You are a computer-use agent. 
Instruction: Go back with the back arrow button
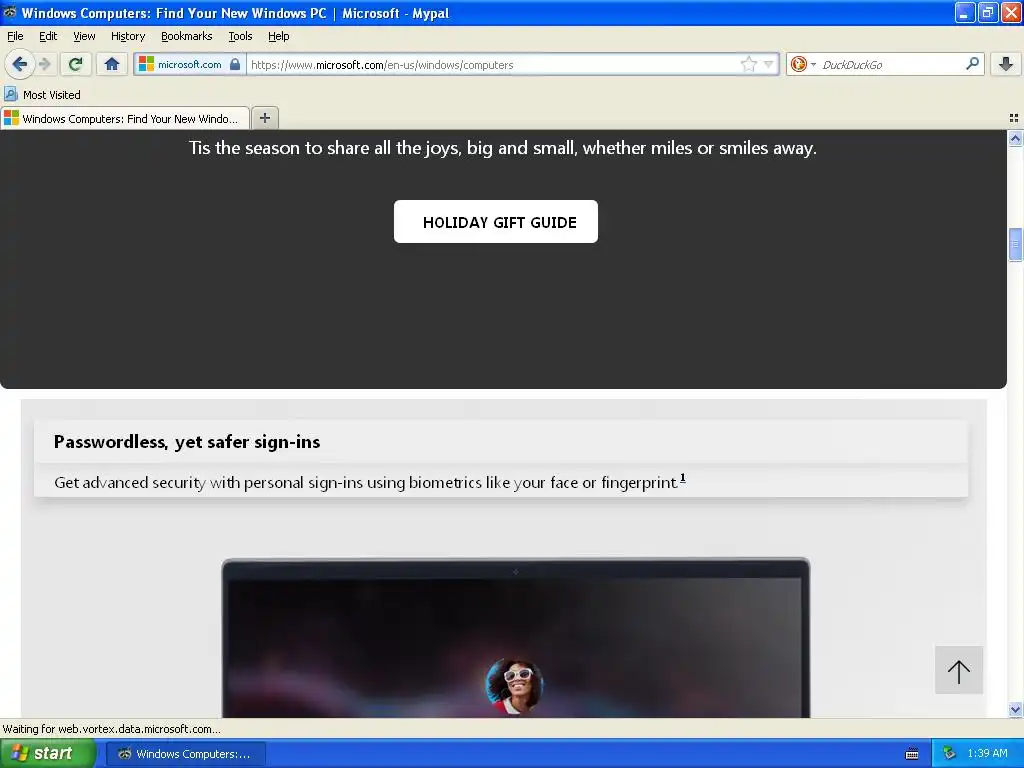[20, 64]
